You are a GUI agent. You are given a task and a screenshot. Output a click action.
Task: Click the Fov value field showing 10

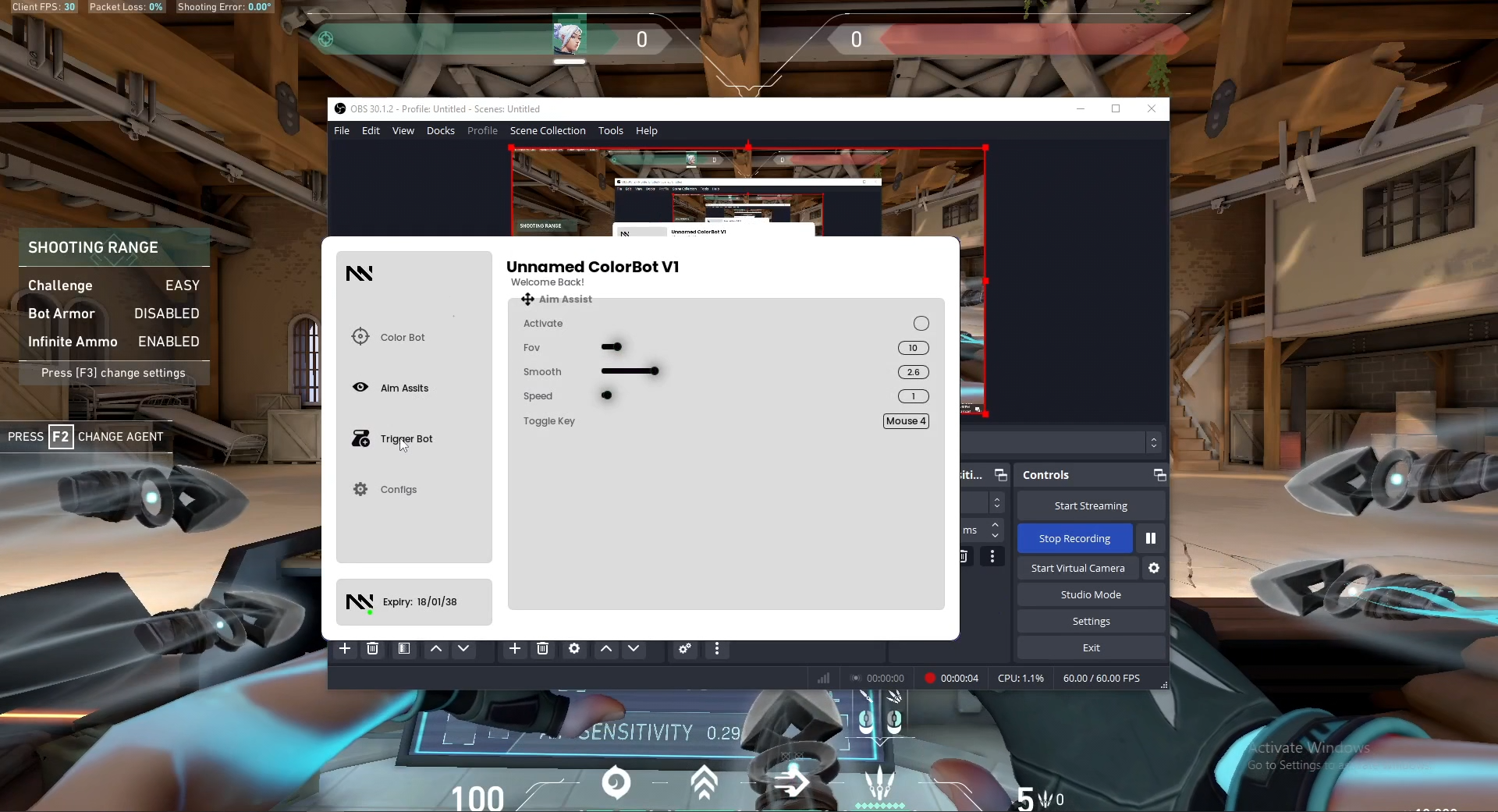(x=913, y=348)
